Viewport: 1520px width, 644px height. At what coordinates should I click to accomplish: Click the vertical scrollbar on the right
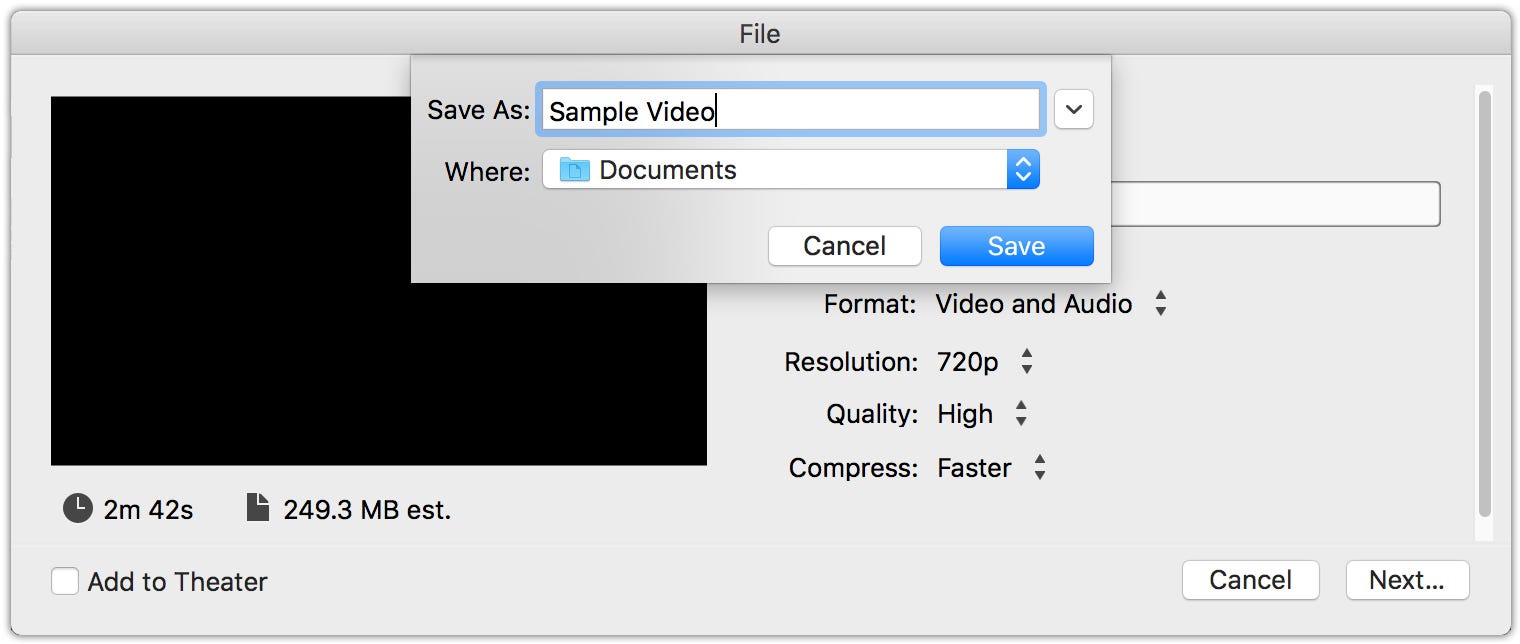pyautogui.click(x=1484, y=303)
